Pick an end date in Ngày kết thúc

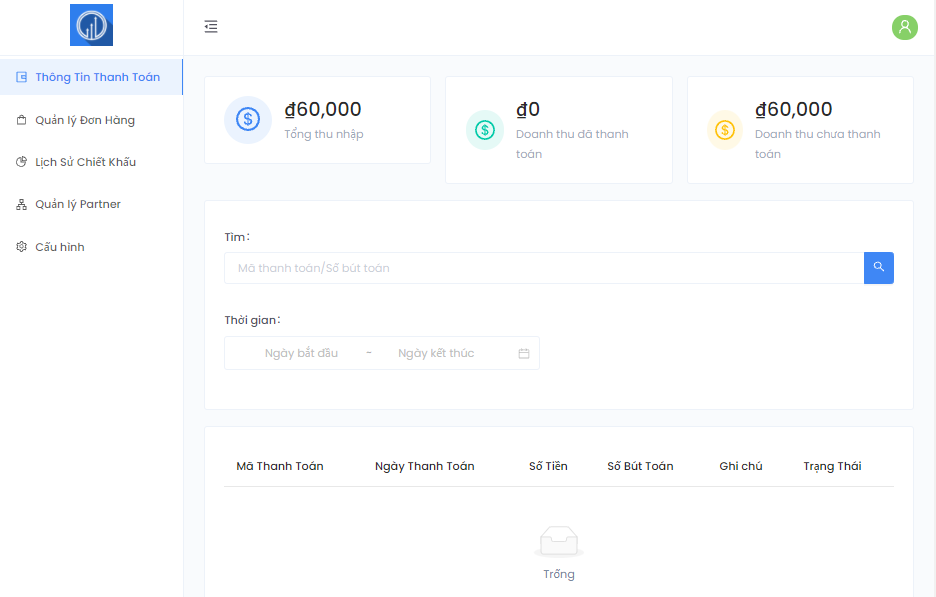pos(436,353)
